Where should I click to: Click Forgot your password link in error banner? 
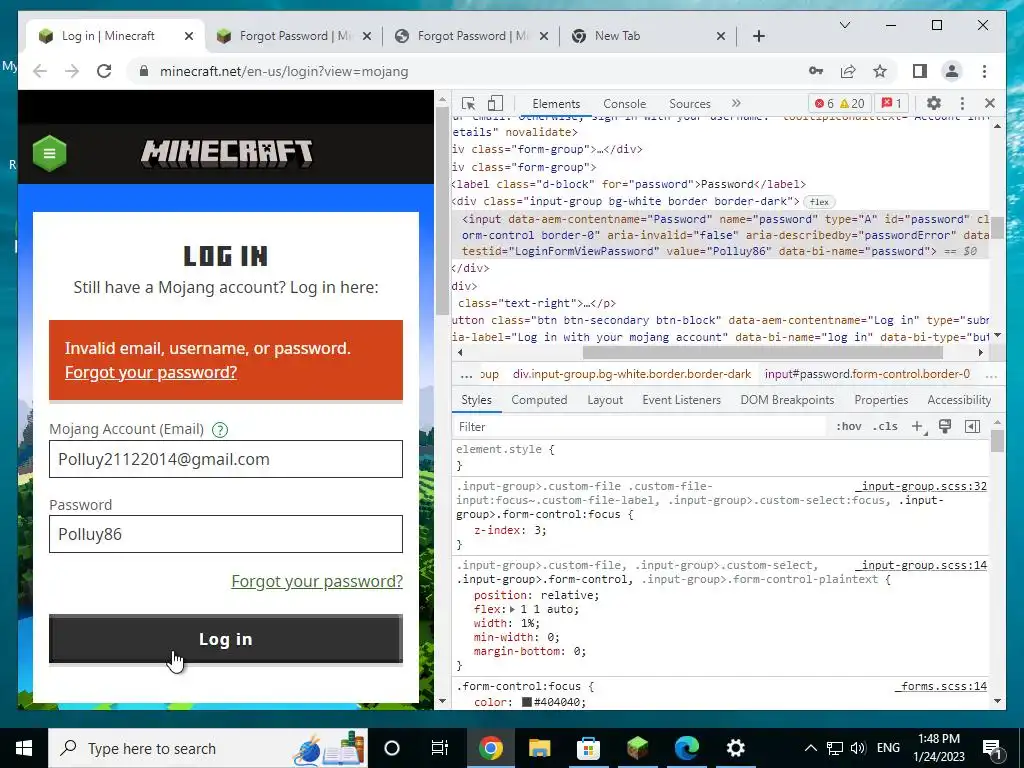(x=151, y=372)
